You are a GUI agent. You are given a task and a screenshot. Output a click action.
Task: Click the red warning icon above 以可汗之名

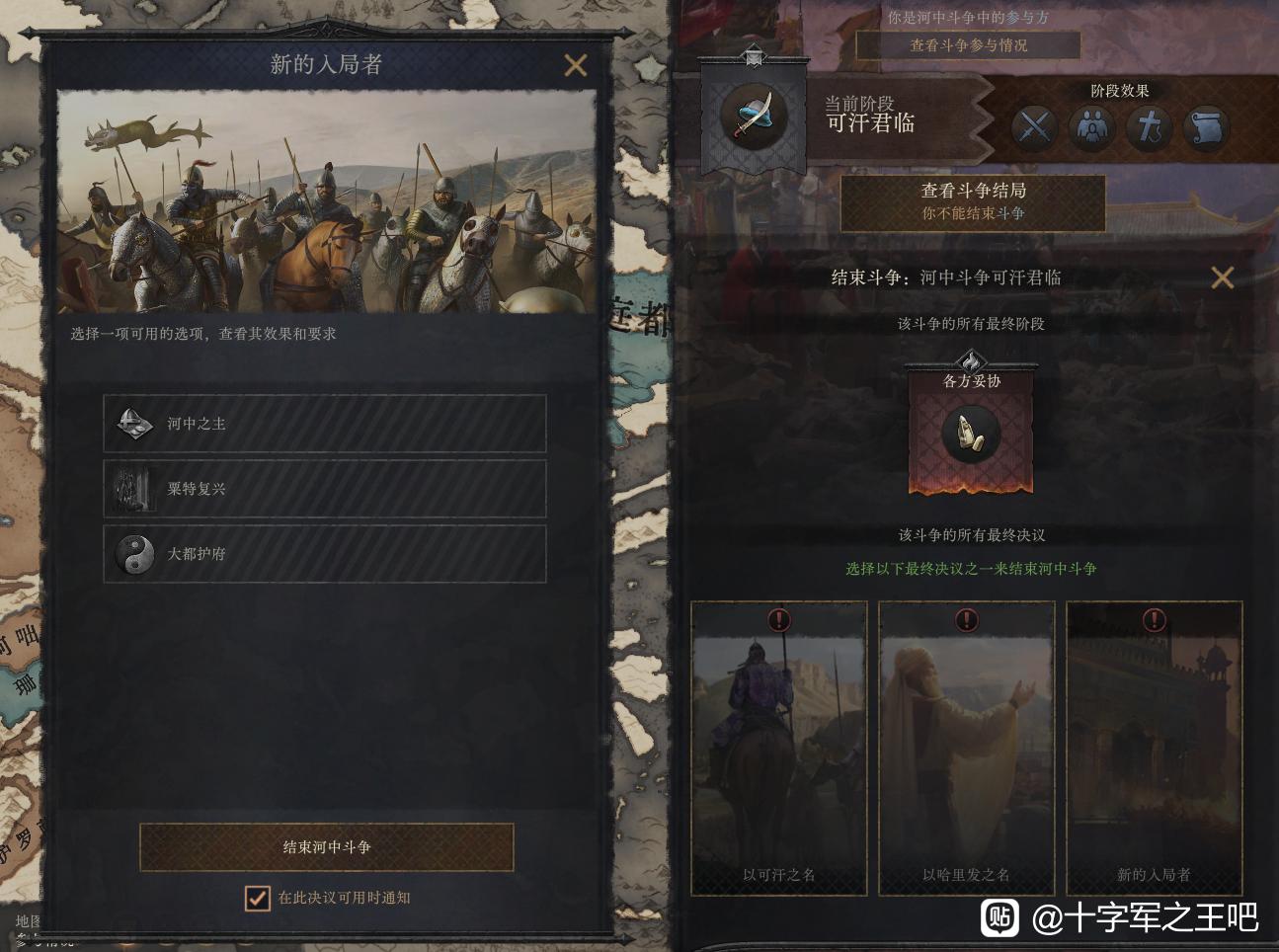[x=779, y=620]
